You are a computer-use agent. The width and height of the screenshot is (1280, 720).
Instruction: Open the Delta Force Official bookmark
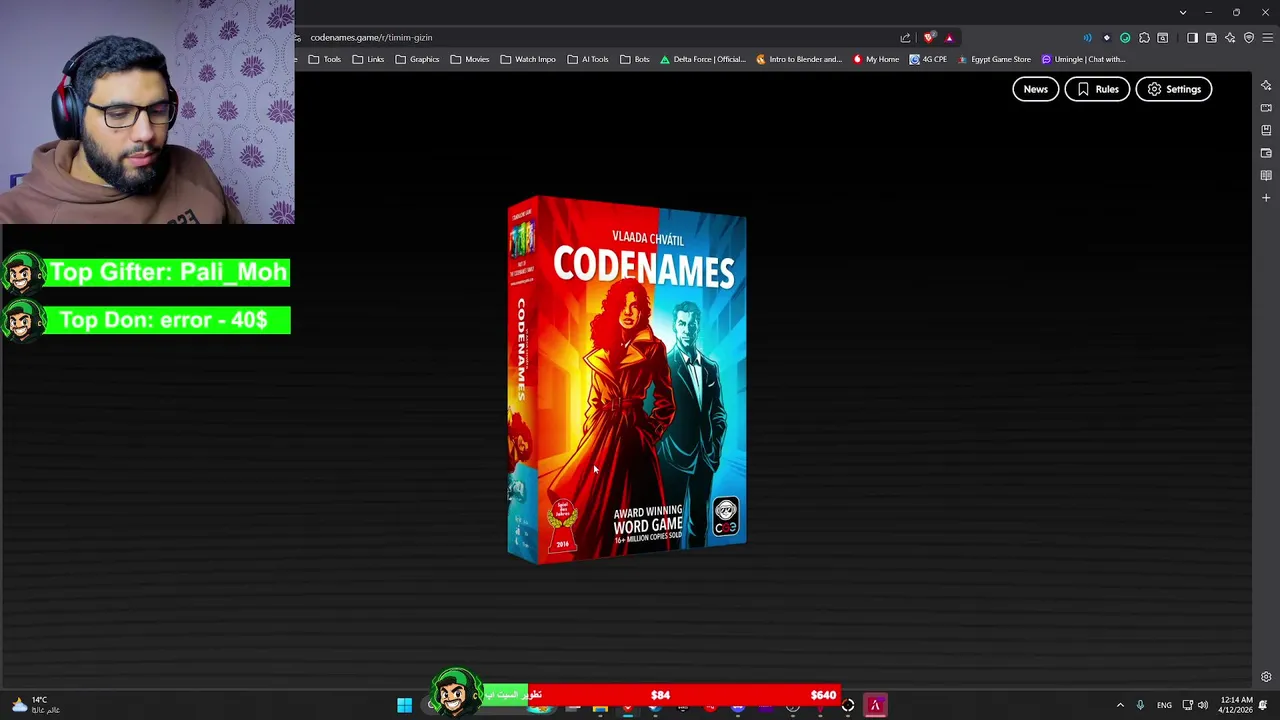702,59
